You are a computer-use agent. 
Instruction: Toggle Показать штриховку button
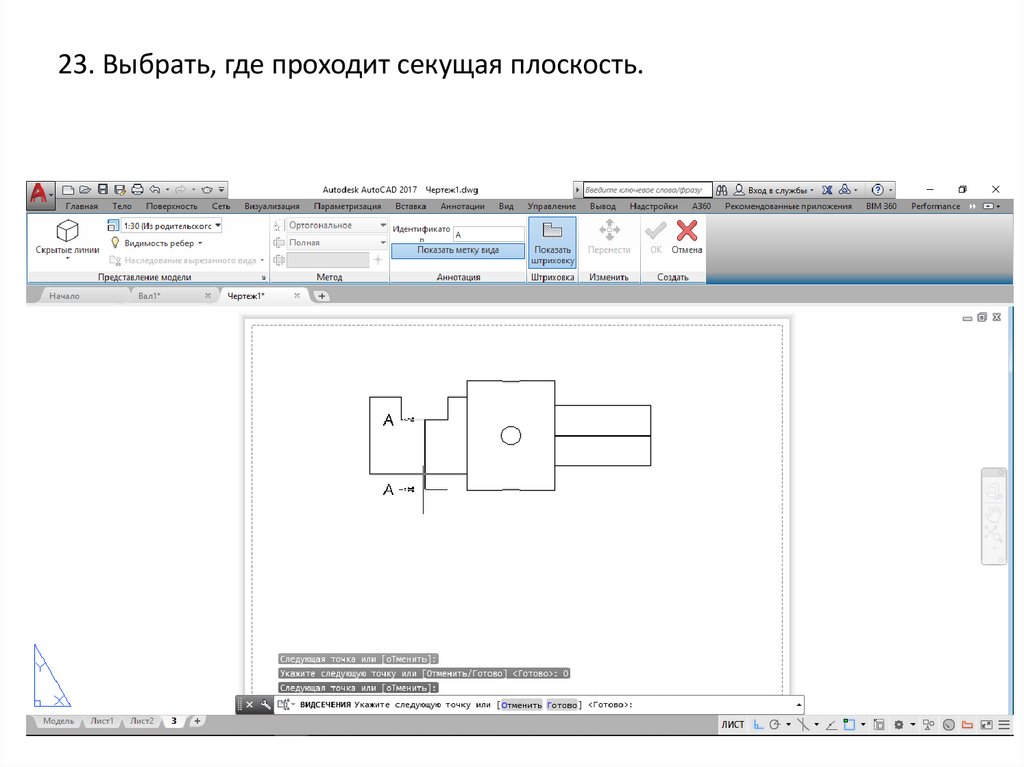pos(552,243)
